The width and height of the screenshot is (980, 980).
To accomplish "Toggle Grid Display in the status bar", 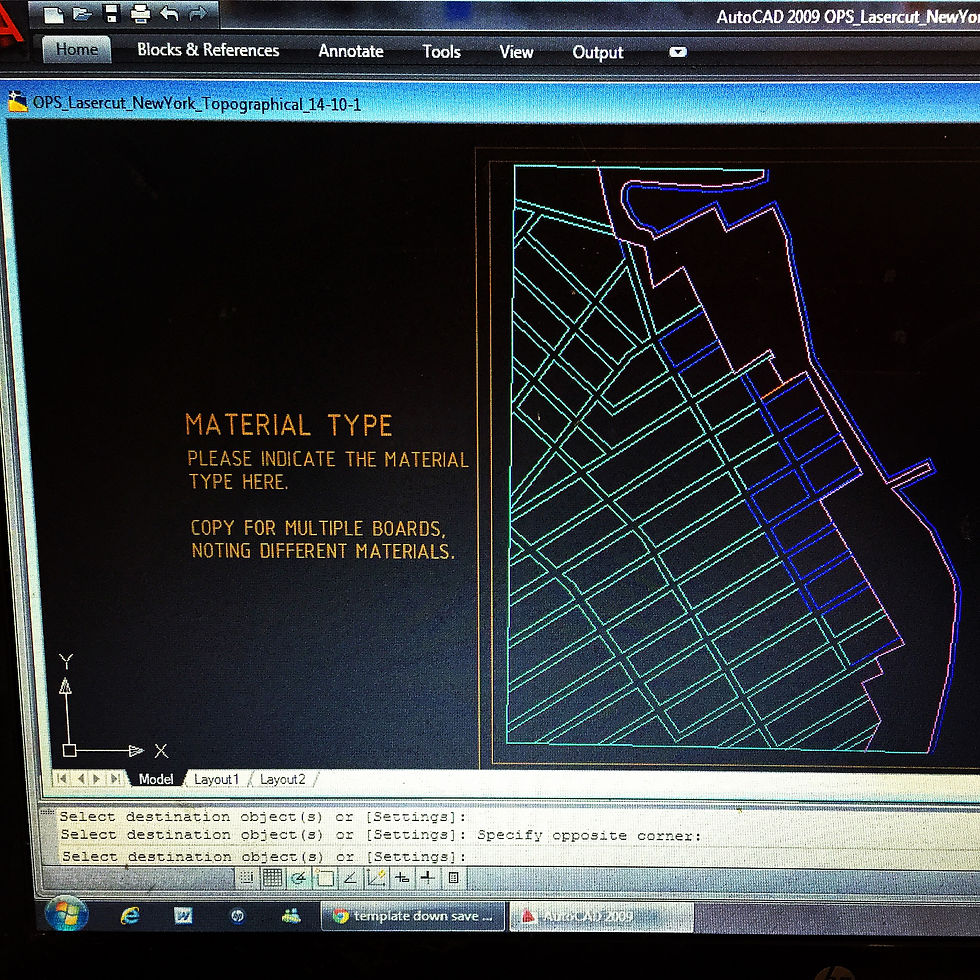I will (272, 878).
